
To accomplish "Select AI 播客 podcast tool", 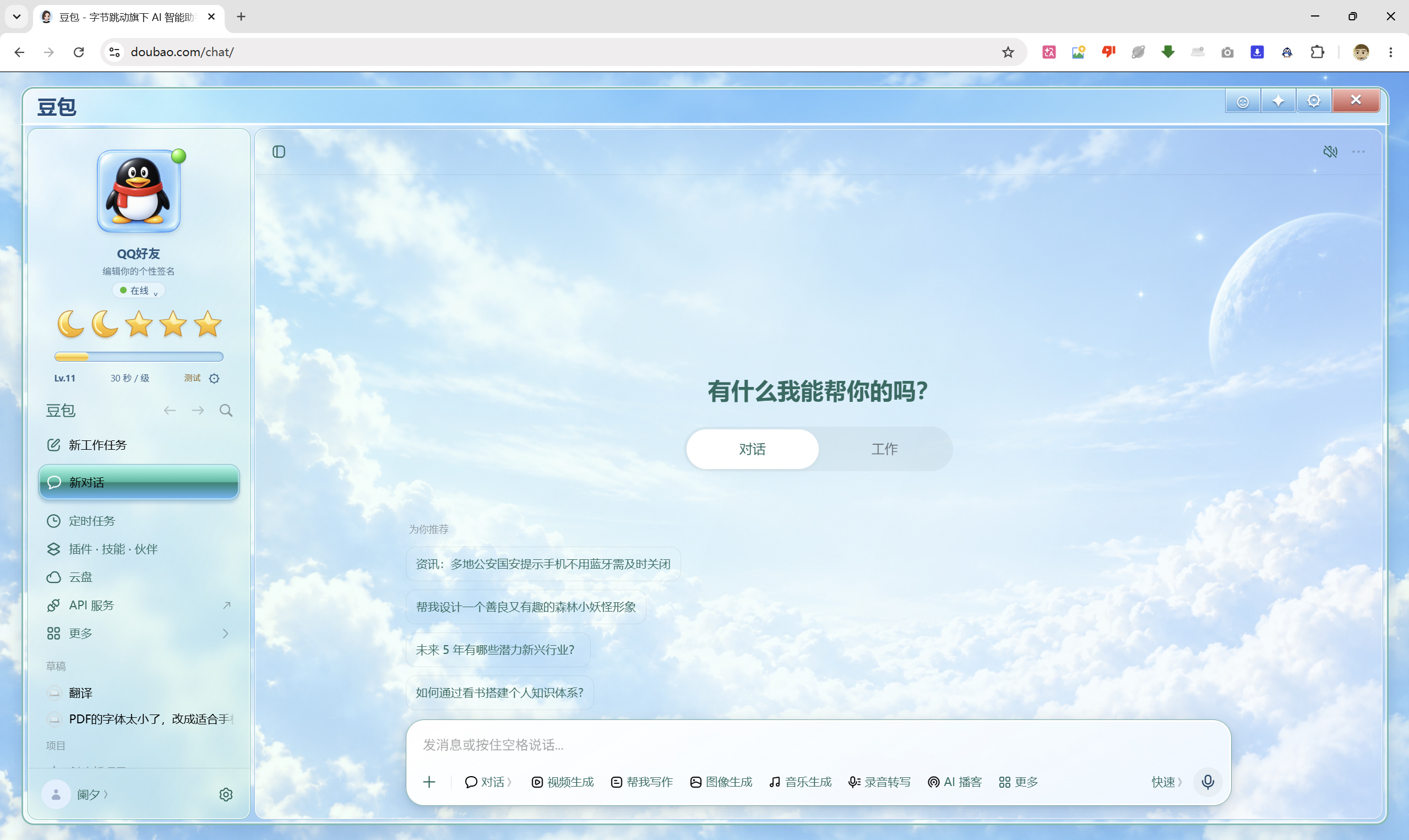I will point(954,782).
